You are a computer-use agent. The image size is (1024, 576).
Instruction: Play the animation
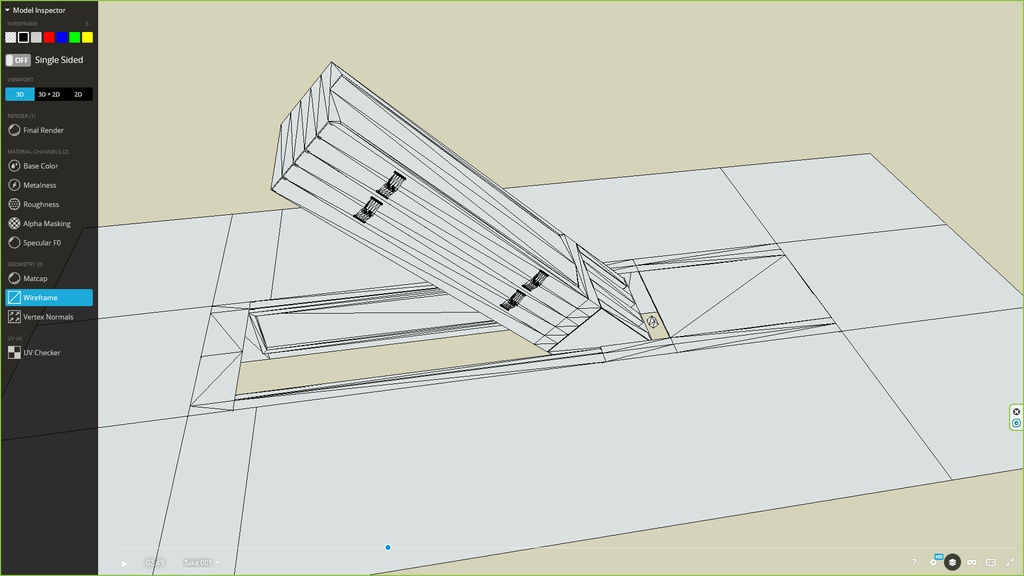point(124,563)
